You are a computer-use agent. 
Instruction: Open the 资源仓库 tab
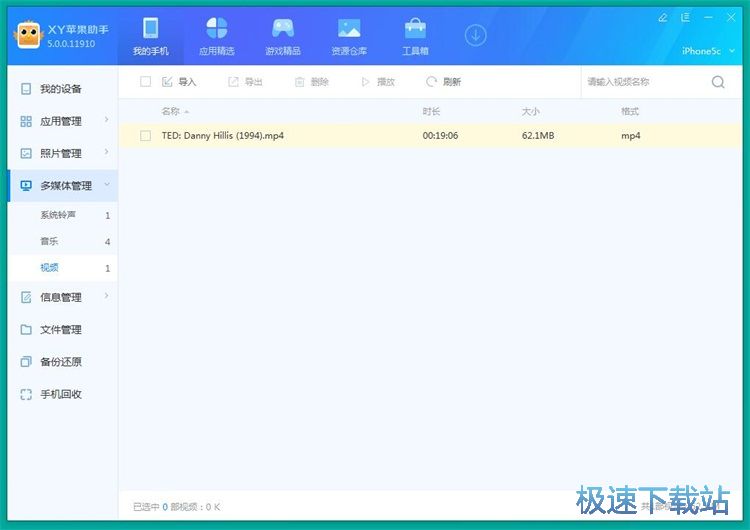pos(349,36)
